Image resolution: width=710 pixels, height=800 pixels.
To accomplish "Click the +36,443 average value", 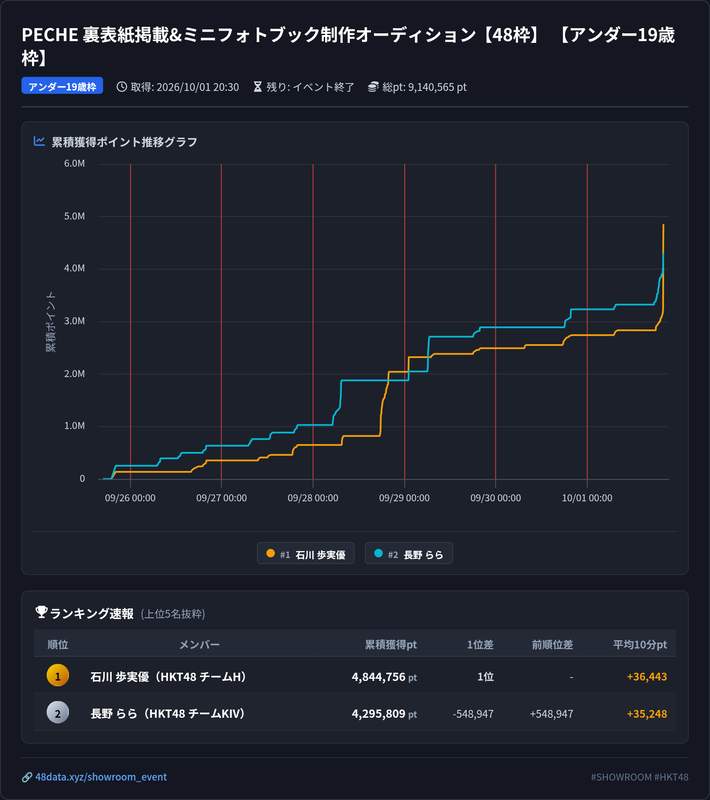I will click(x=647, y=677).
